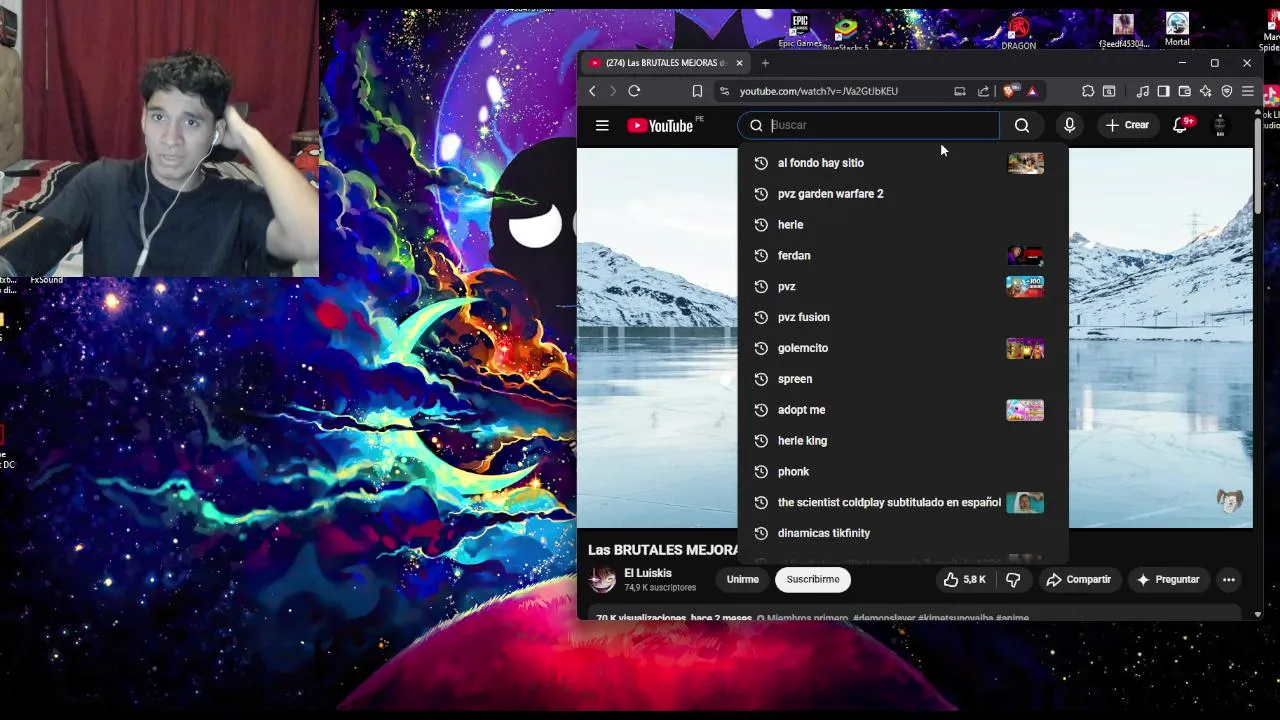Select the Las BRUTALES MEJORAS browser tab
Viewport: 1280px width, 720px height.
pyautogui.click(x=665, y=63)
